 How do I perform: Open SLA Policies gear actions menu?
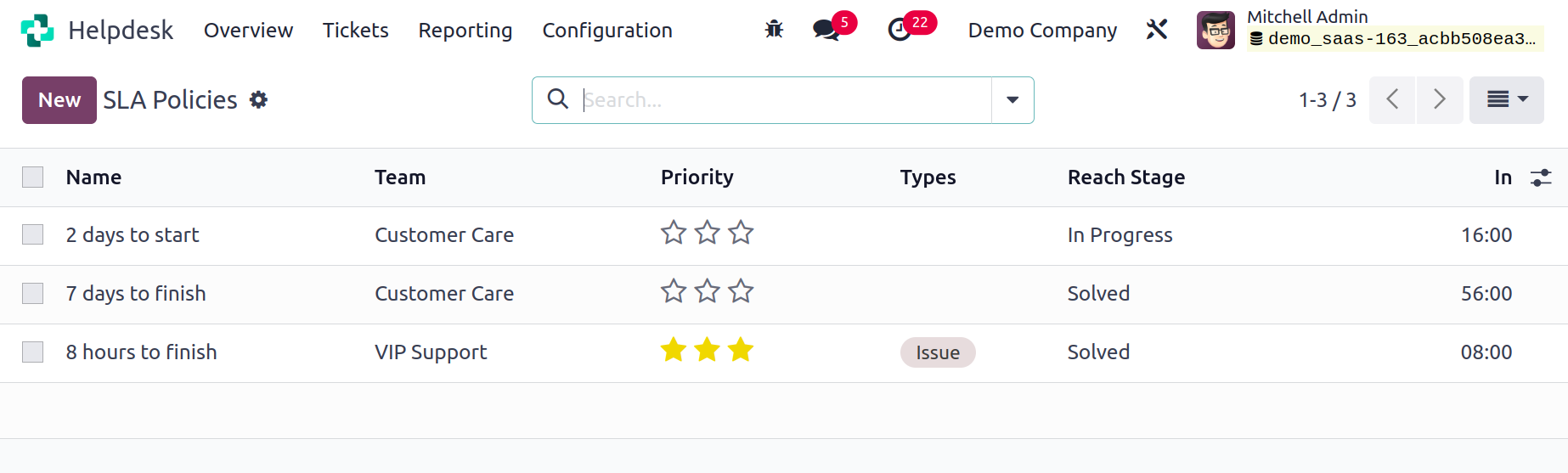pyautogui.click(x=258, y=100)
